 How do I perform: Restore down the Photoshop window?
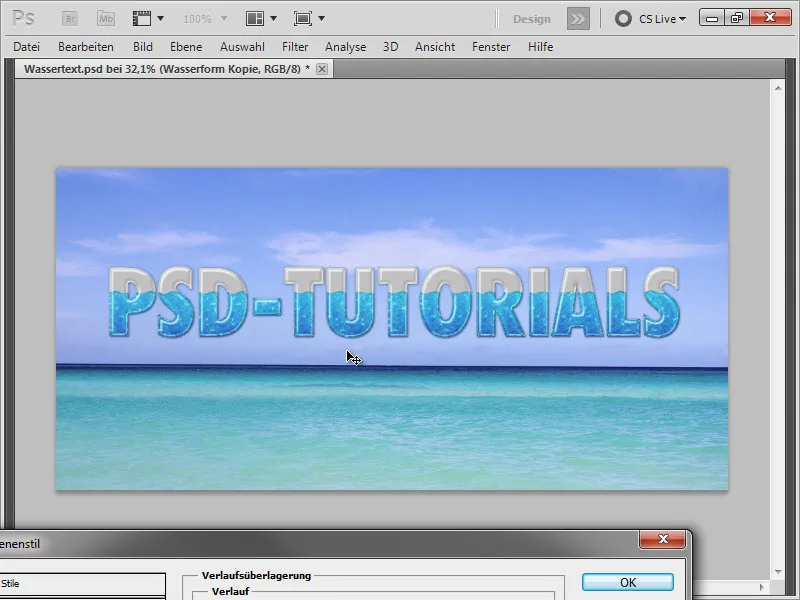[x=737, y=18]
